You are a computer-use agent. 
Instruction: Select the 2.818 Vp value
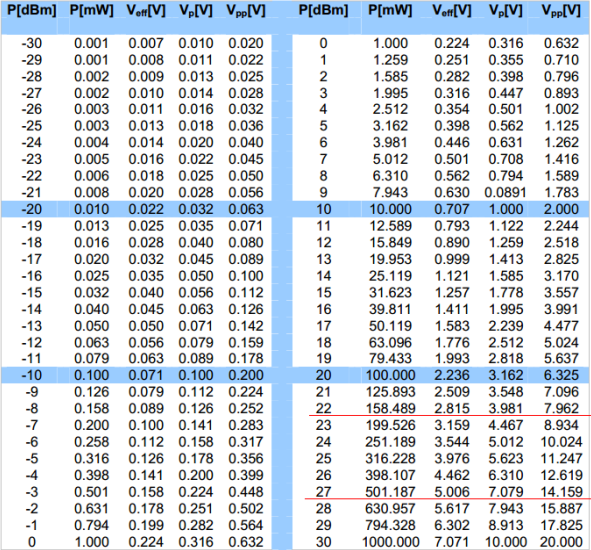pyautogui.click(x=506, y=358)
